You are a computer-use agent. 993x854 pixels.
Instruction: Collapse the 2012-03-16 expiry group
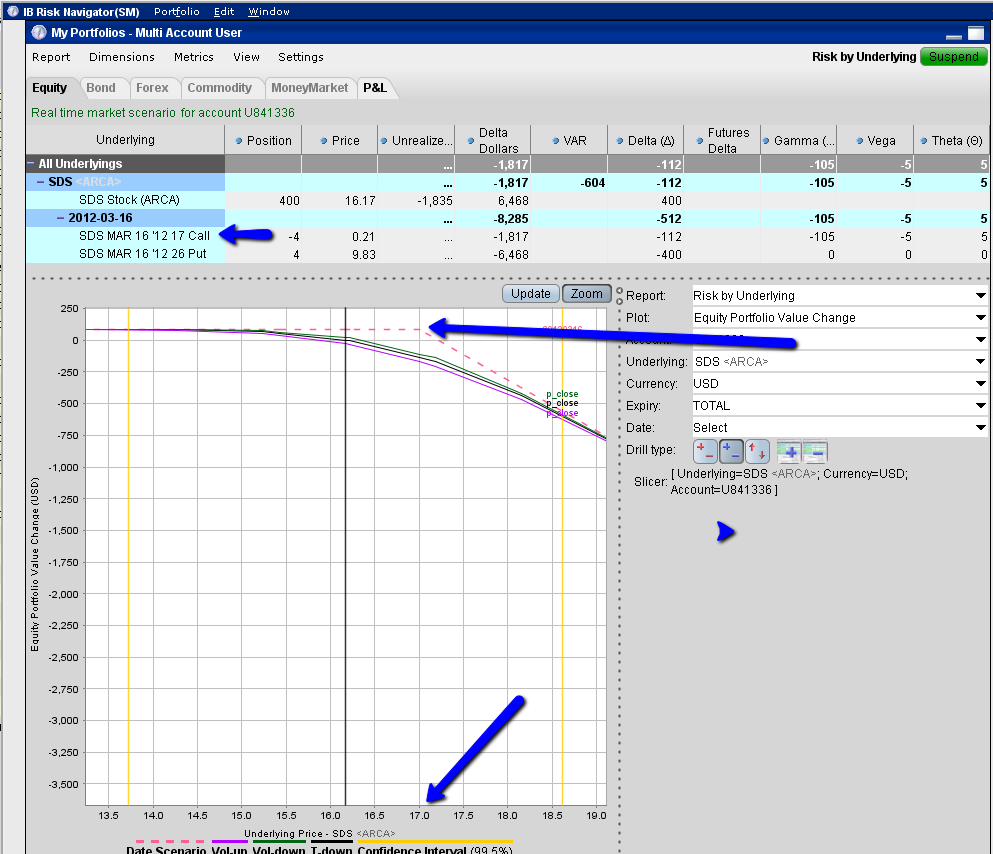[61, 218]
